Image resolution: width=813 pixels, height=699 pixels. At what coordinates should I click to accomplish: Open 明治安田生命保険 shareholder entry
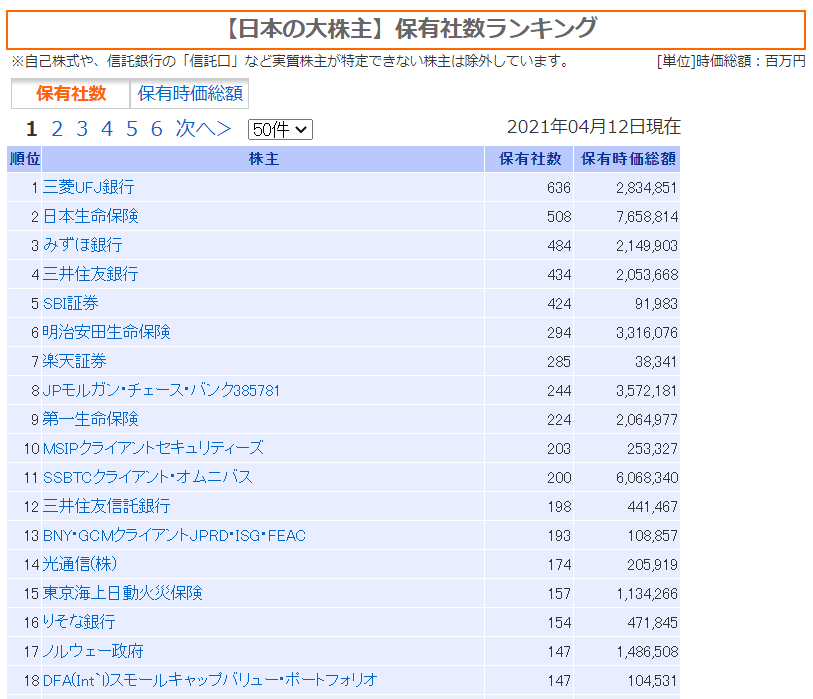[x=106, y=332]
